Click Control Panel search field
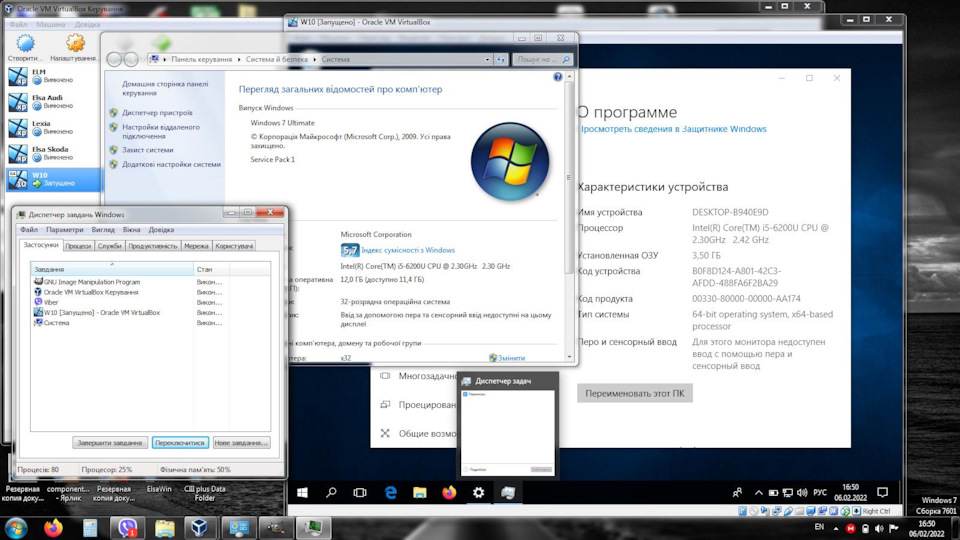The image size is (960, 540). pyautogui.click(x=542, y=59)
